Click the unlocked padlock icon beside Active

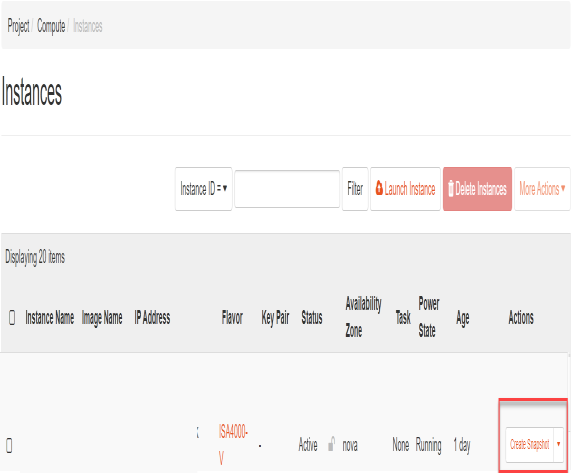331,444
